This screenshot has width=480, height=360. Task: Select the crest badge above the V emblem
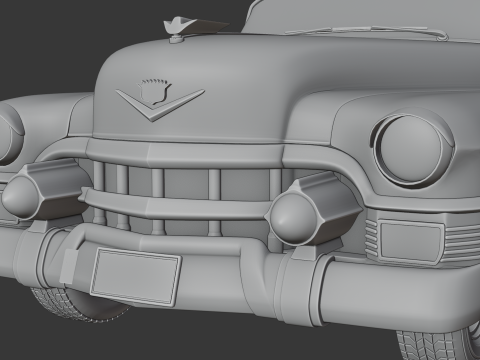coord(156,91)
